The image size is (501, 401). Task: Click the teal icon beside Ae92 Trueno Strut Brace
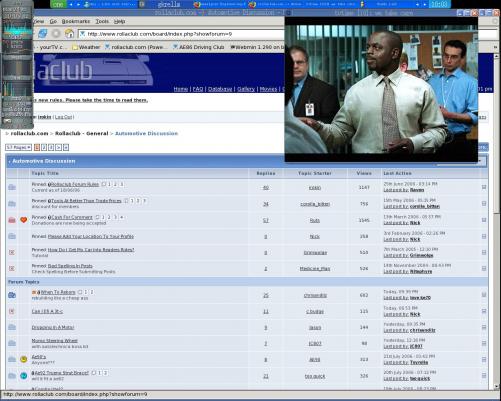pos(24,376)
